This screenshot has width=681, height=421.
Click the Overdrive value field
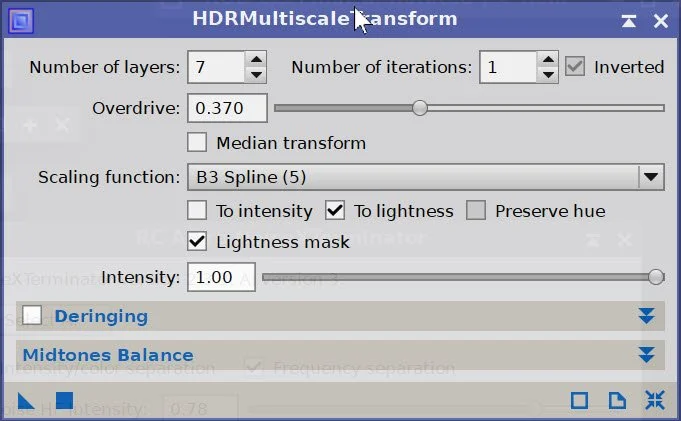click(227, 108)
